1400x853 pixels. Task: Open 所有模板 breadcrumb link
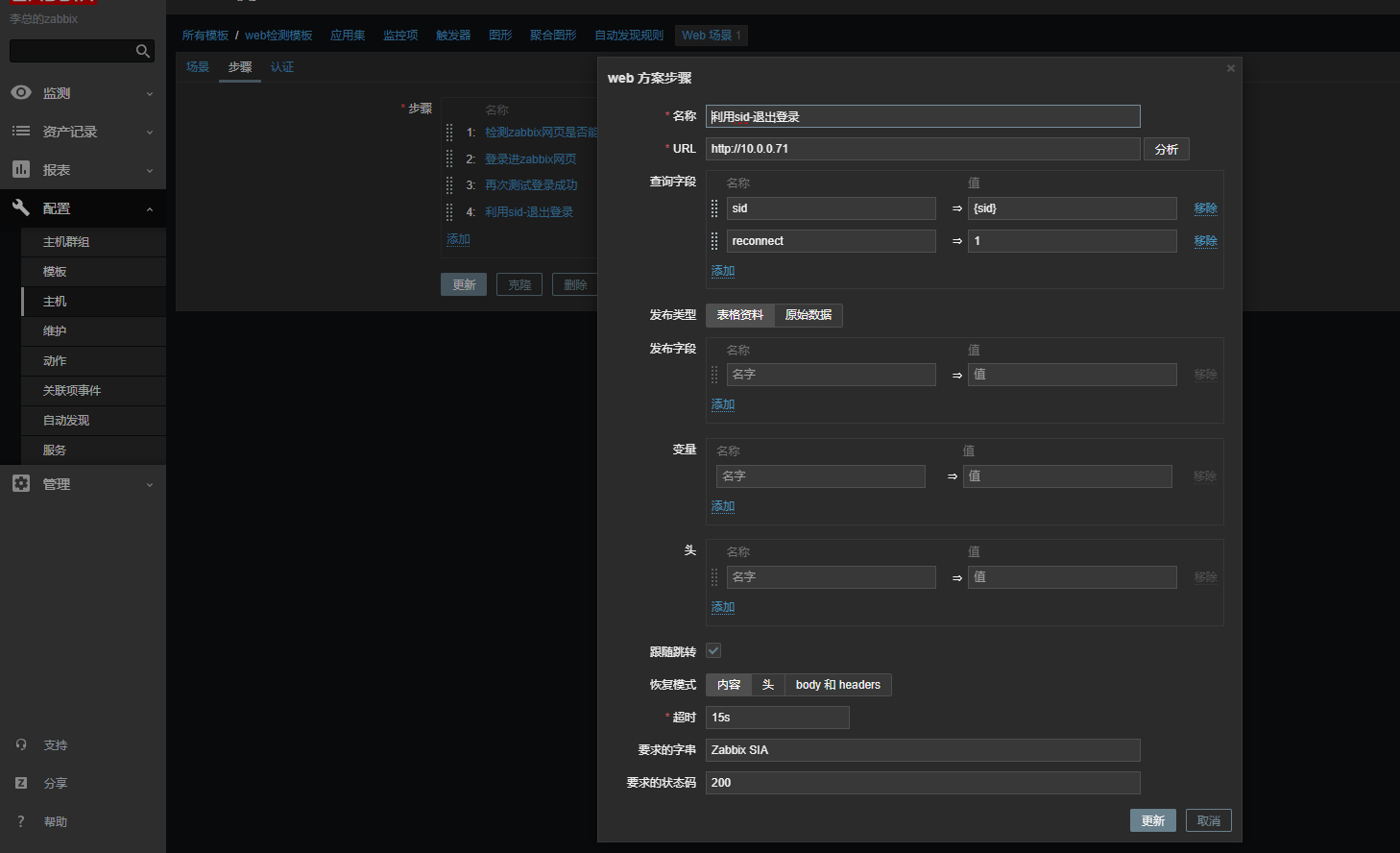(x=205, y=36)
